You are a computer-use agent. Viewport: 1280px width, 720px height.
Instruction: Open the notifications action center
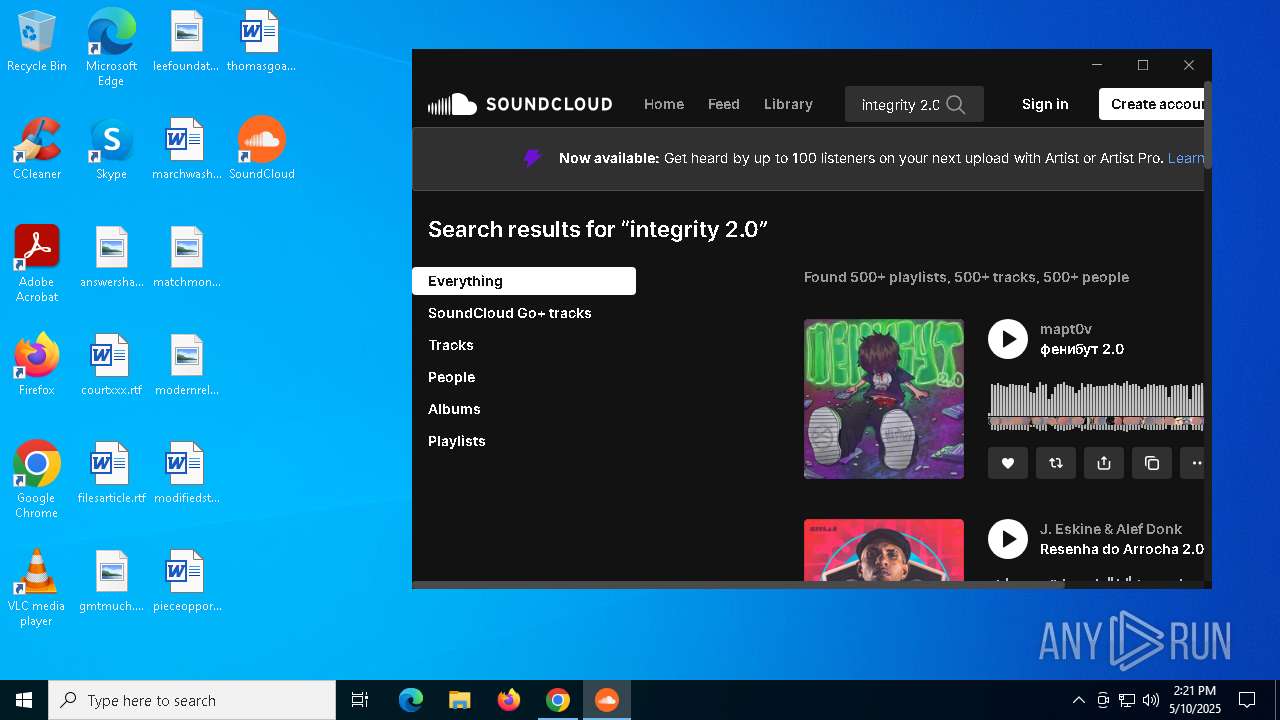pyautogui.click(x=1247, y=700)
